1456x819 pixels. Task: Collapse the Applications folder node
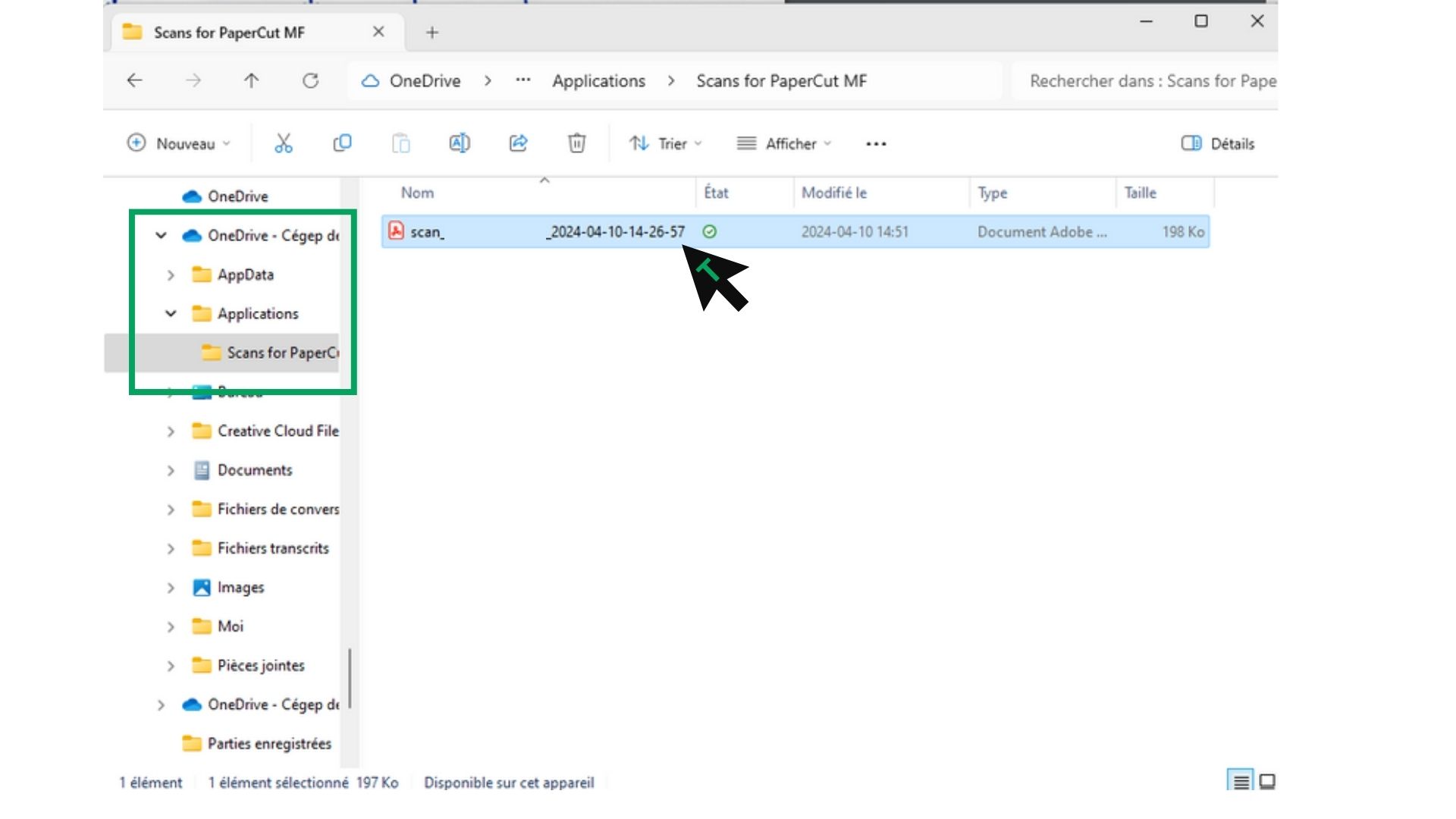click(171, 313)
